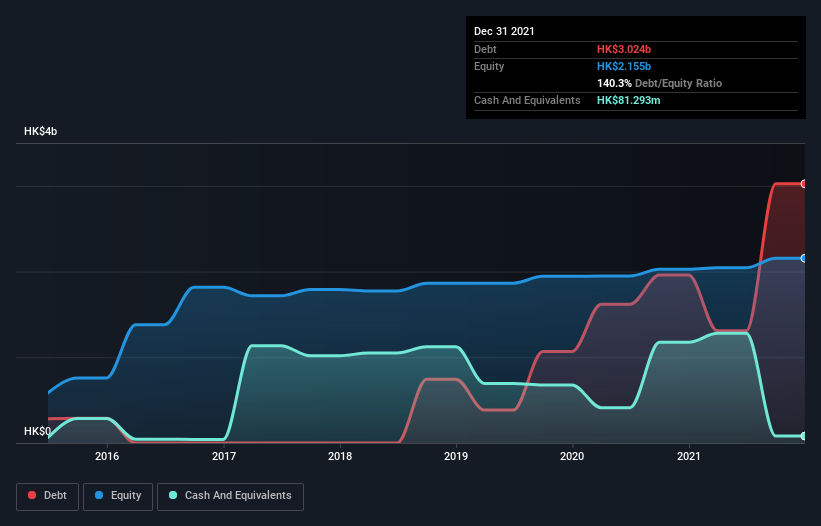
Task: Click the HK$3.024b debt value
Action: [x=624, y=49]
